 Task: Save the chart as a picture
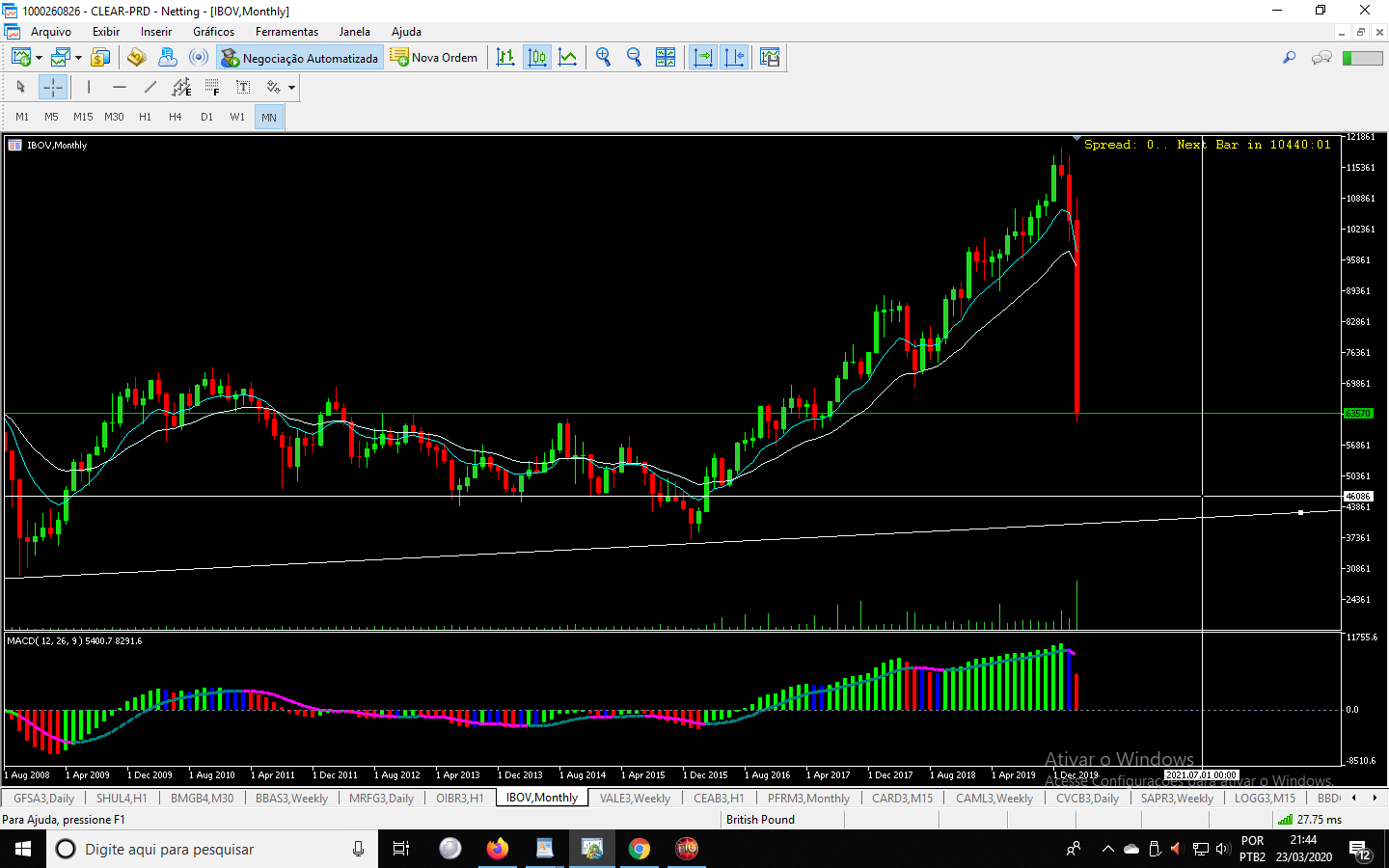click(770, 58)
